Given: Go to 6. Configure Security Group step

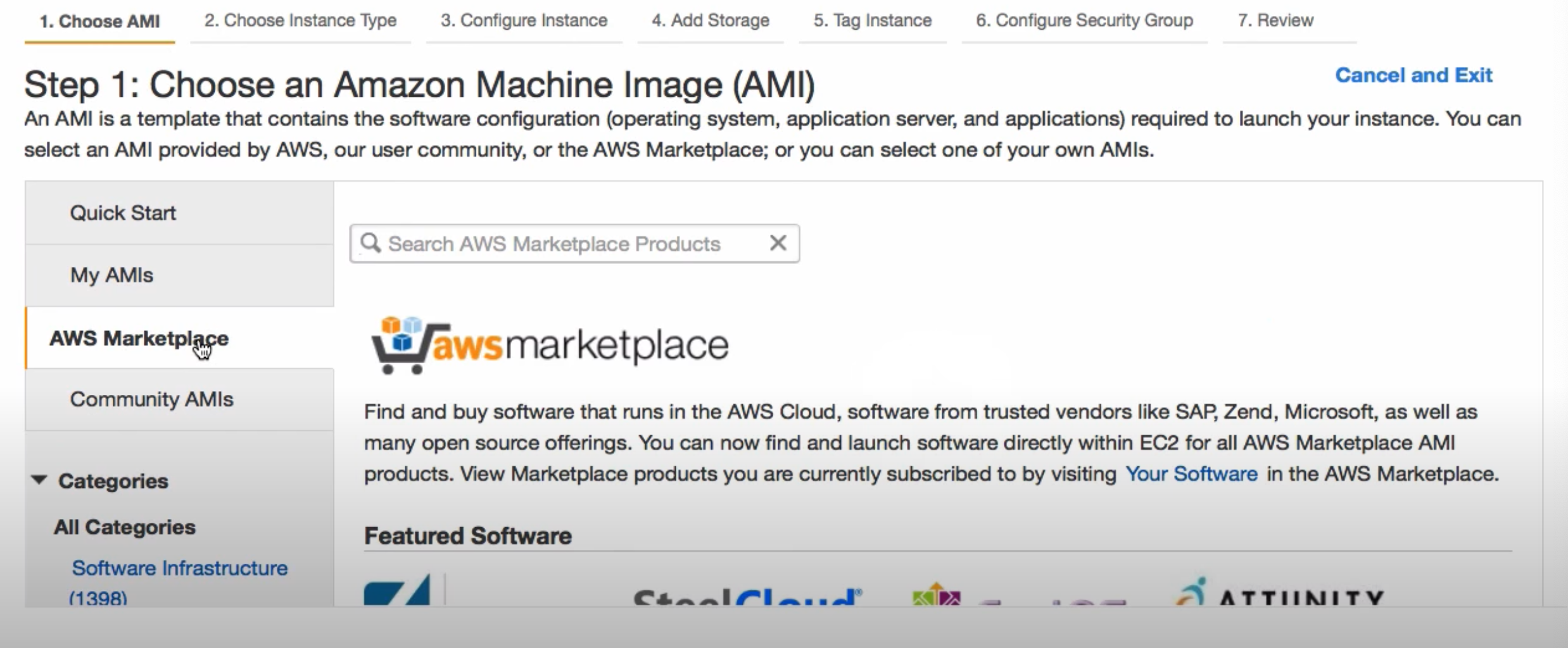Looking at the screenshot, I should (1084, 20).
